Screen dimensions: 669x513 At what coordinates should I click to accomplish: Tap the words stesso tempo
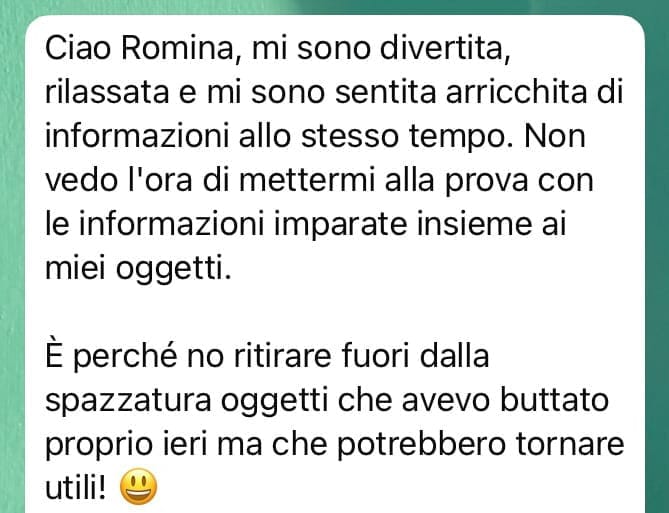pos(407,138)
